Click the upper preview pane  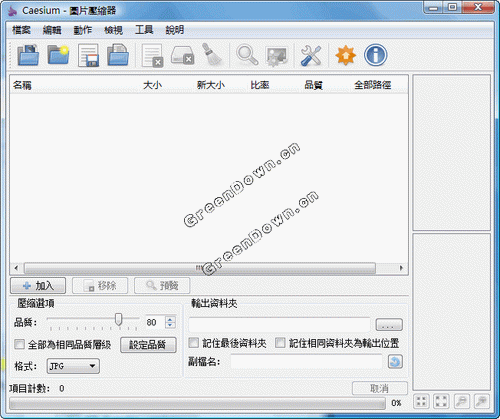pos(451,153)
